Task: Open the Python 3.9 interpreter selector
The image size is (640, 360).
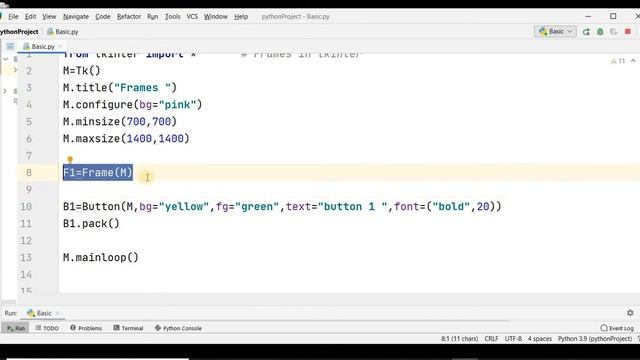Action: click(595, 339)
